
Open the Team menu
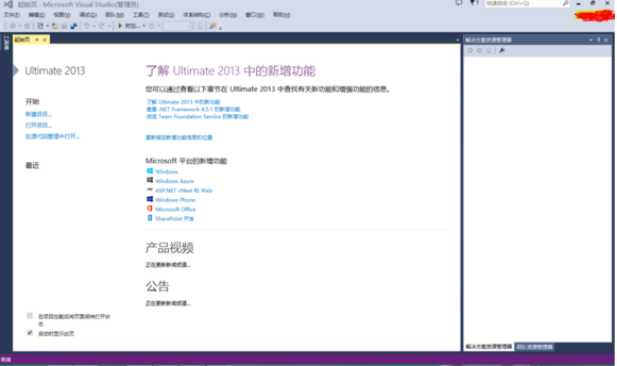115,15
